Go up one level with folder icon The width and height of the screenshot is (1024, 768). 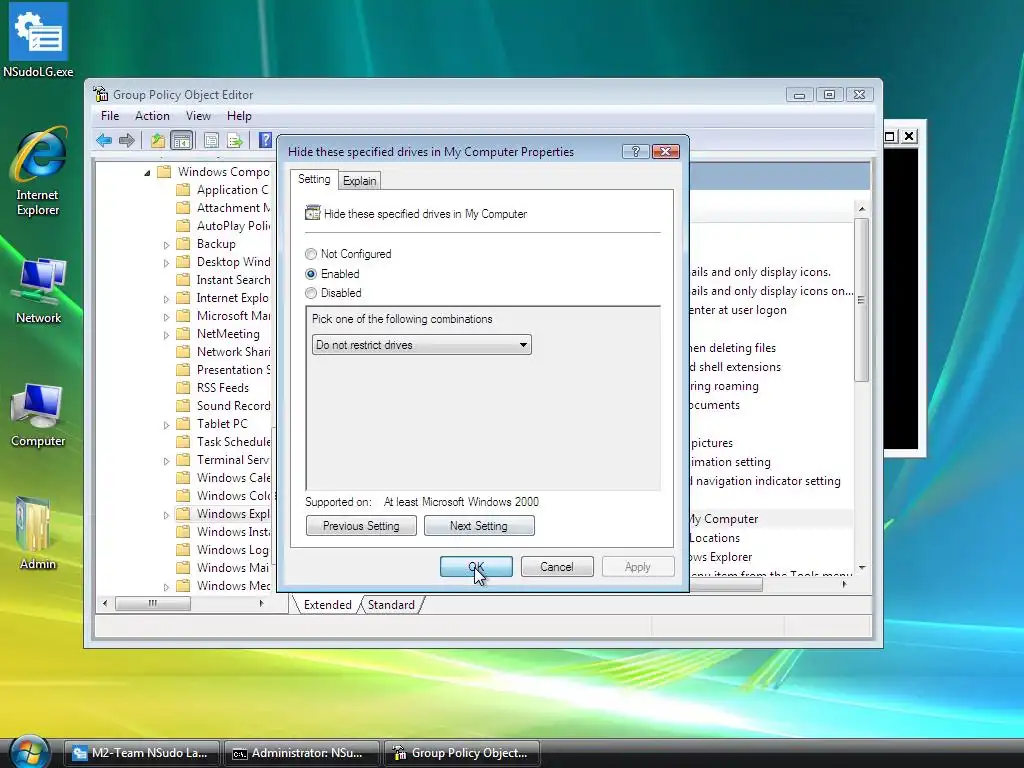tap(157, 140)
